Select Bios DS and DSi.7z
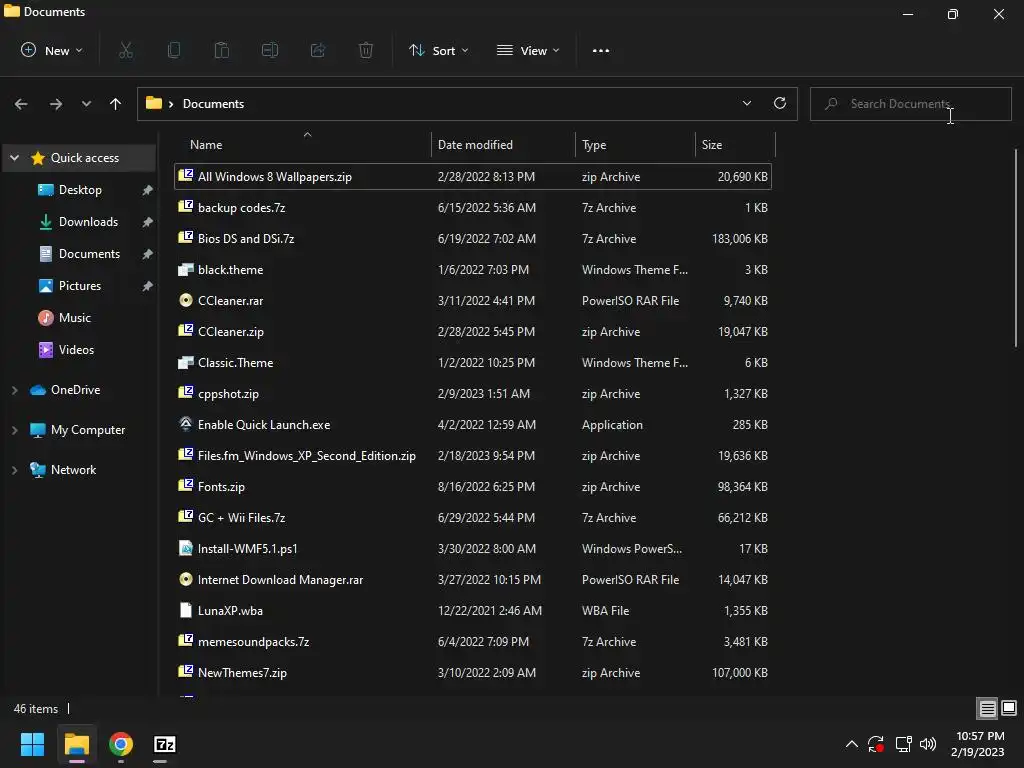 click(473, 238)
